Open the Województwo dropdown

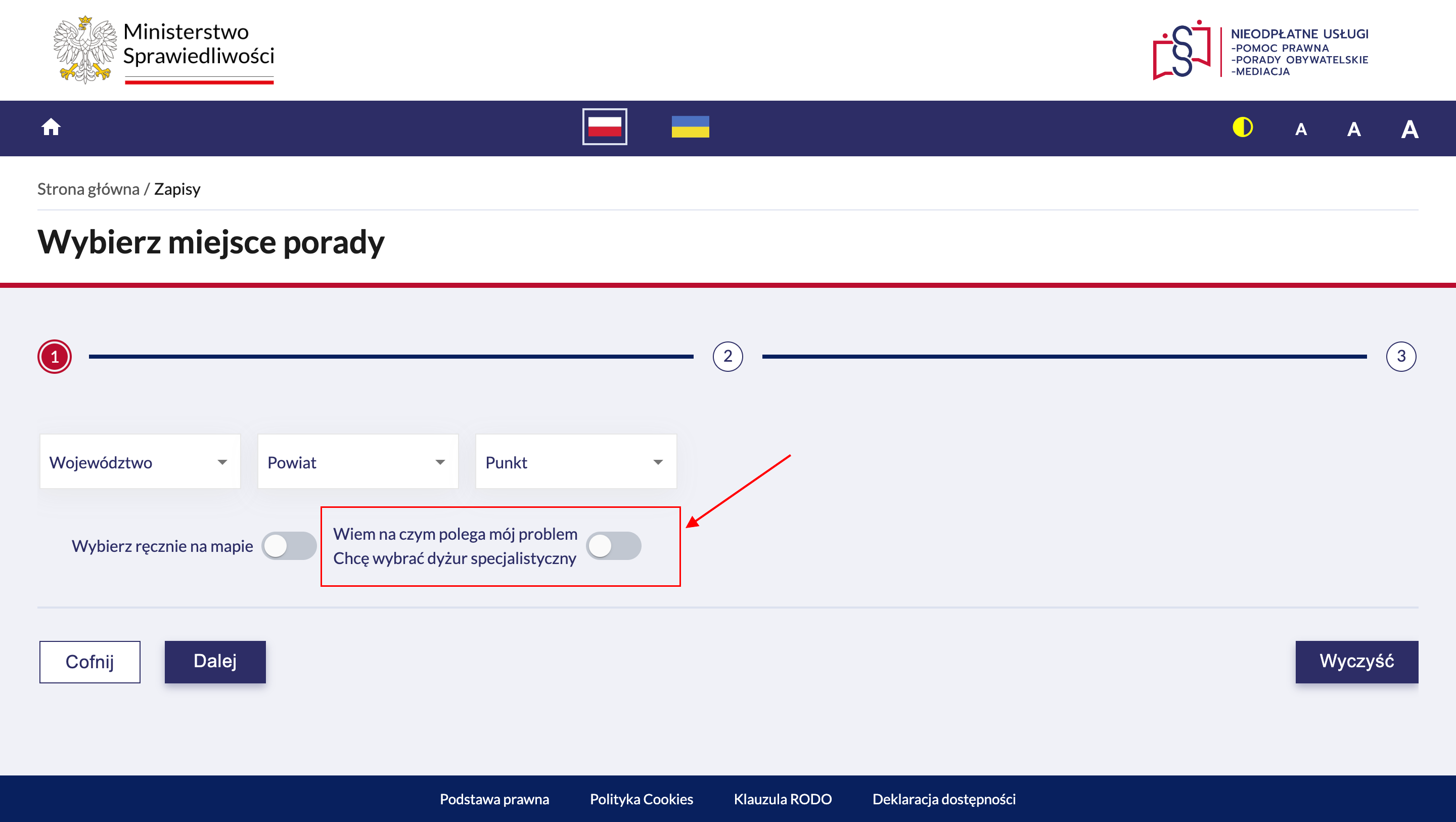[x=140, y=462]
